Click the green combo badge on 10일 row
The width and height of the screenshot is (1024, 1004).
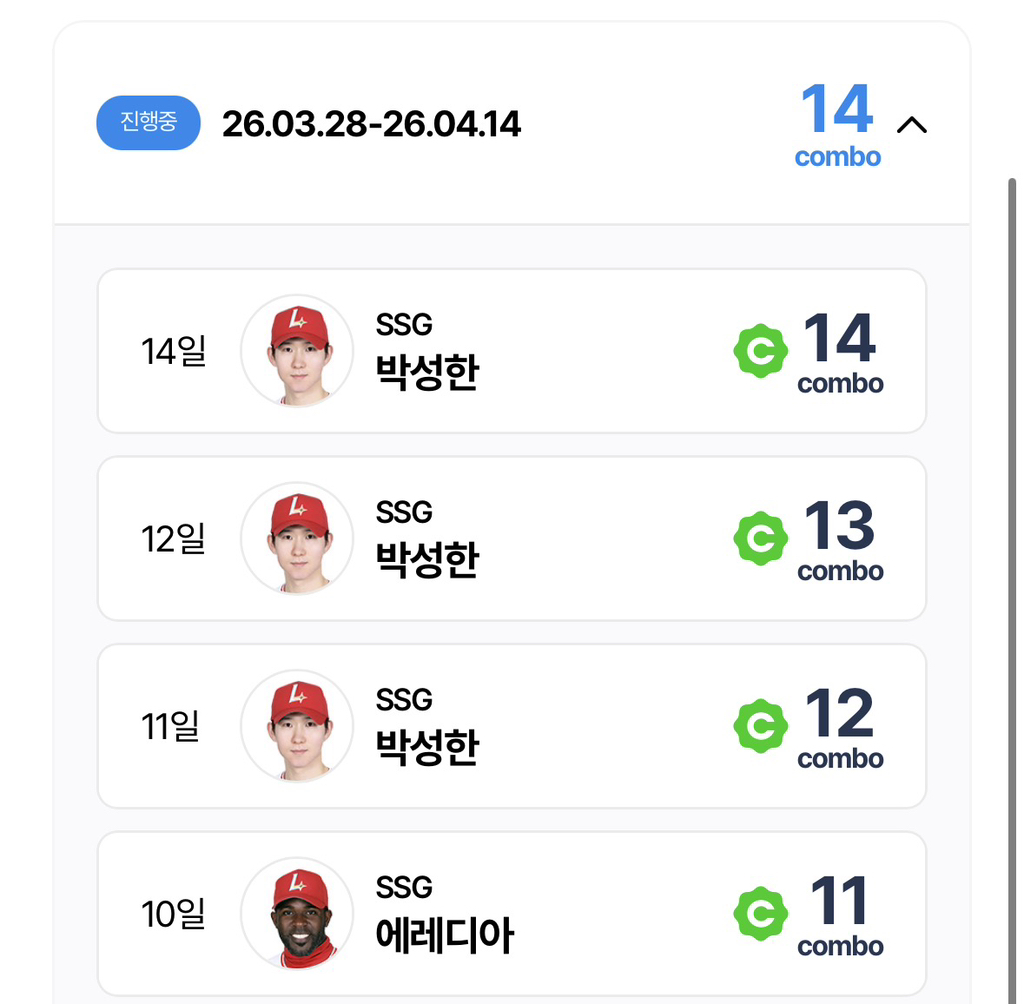point(760,913)
